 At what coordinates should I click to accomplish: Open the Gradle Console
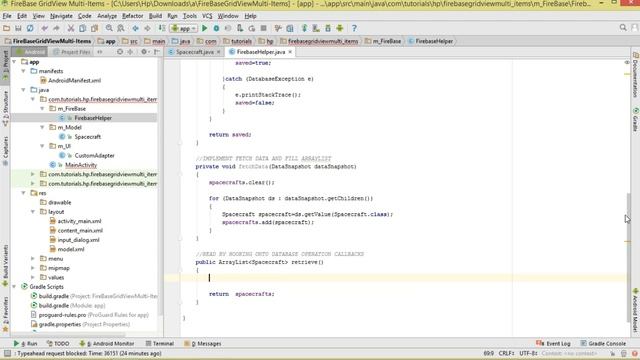pos(603,344)
